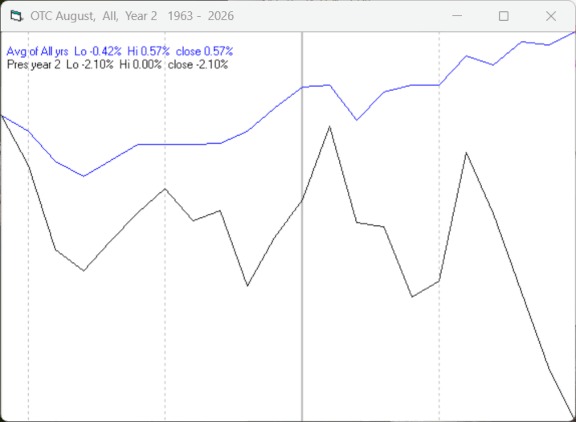This screenshot has height=422, width=576.
Task: Maximize the OTC August chart window
Action: 504,16
